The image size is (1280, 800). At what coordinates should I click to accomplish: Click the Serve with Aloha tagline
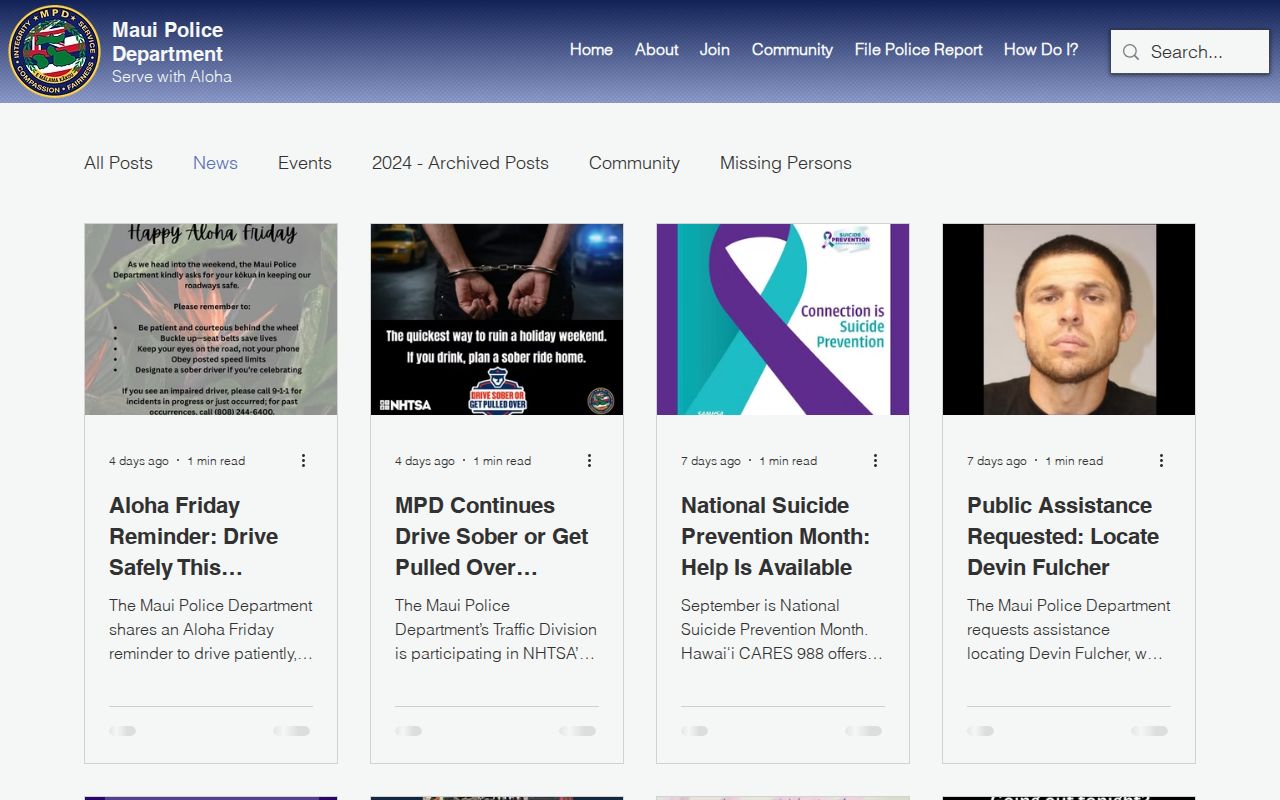pos(172,76)
